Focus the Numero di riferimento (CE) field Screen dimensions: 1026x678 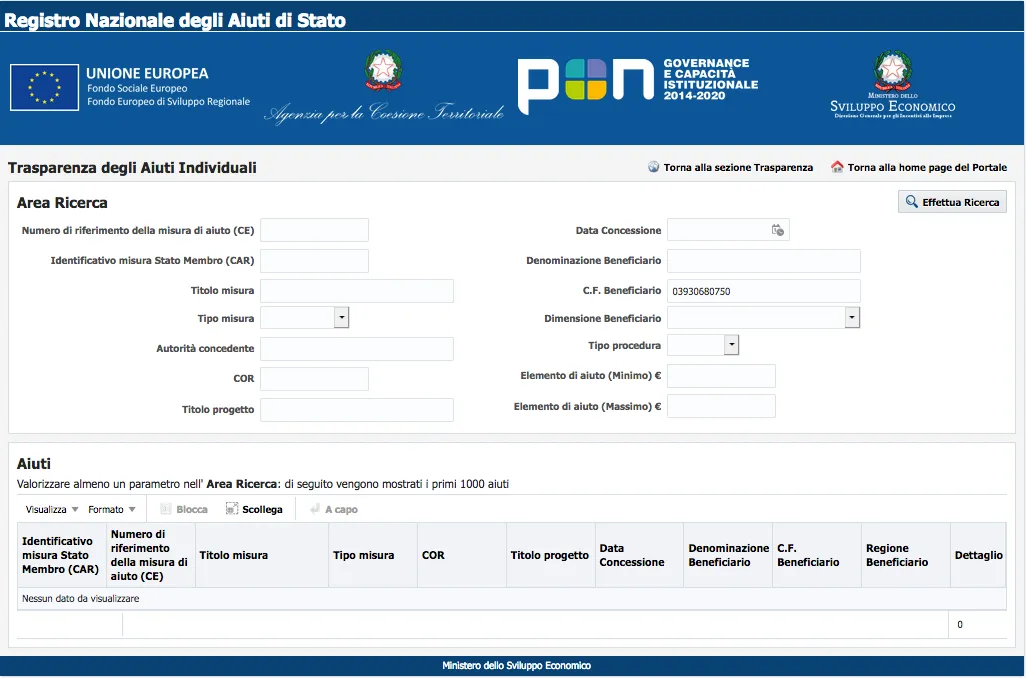pos(314,230)
